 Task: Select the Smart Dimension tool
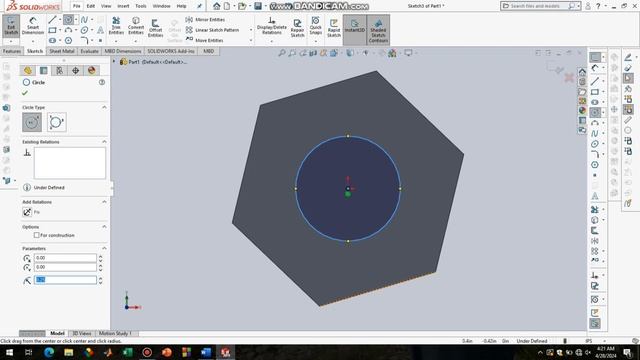point(33,26)
